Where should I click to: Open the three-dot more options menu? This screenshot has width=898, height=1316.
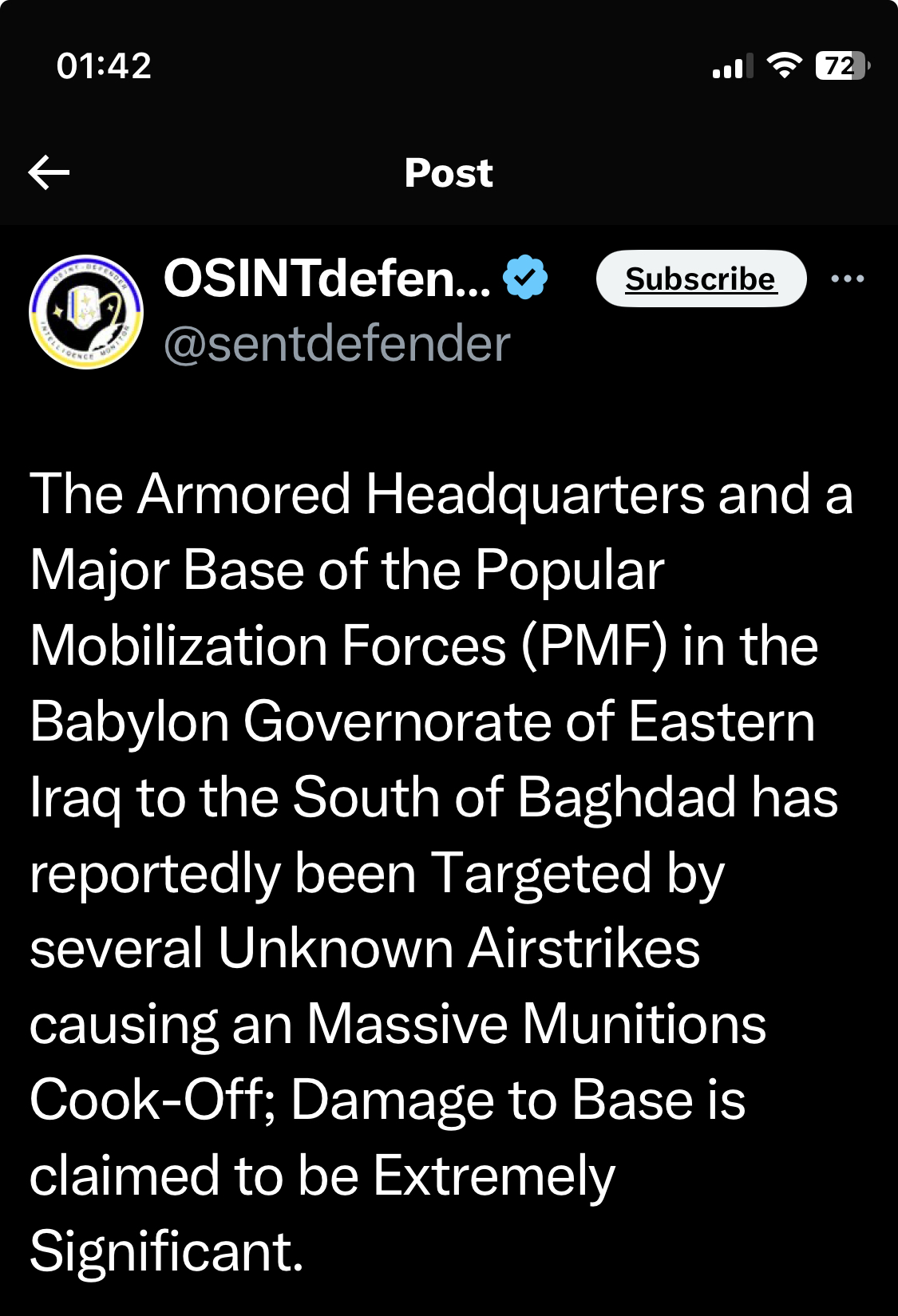click(847, 279)
